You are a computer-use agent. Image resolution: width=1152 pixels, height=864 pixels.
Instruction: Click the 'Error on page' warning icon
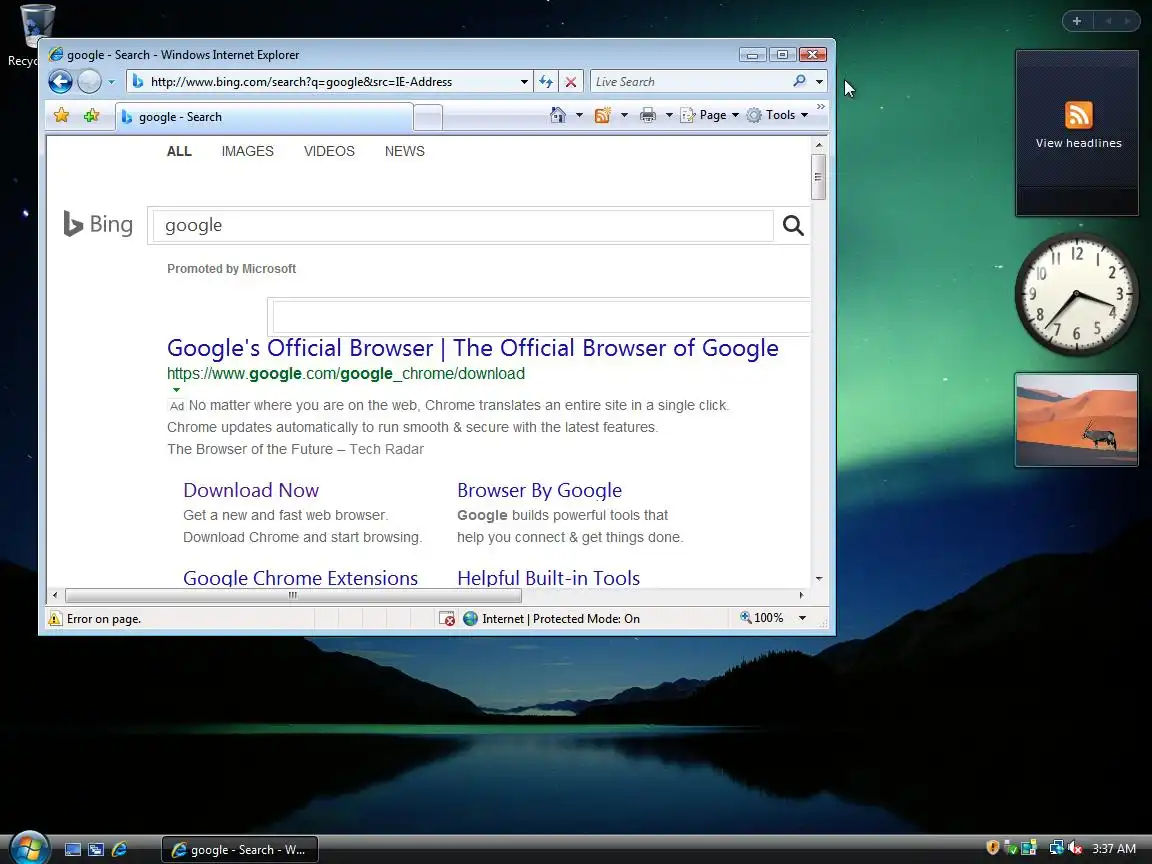pyautogui.click(x=55, y=619)
